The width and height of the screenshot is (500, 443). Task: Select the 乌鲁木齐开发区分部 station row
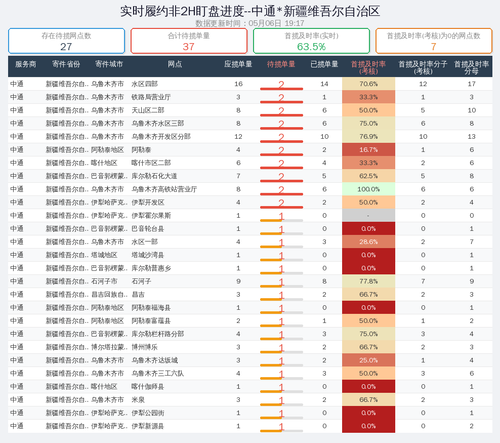click(x=250, y=137)
